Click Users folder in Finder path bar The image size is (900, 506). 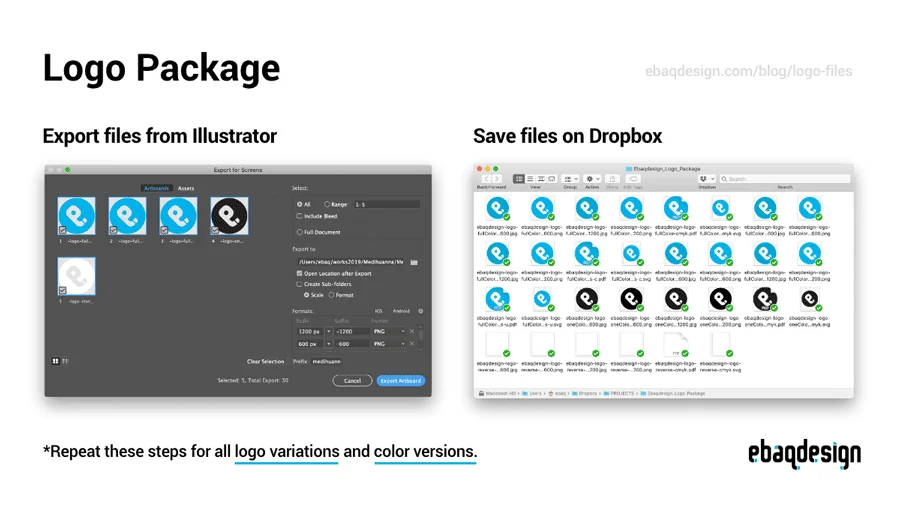(532, 394)
